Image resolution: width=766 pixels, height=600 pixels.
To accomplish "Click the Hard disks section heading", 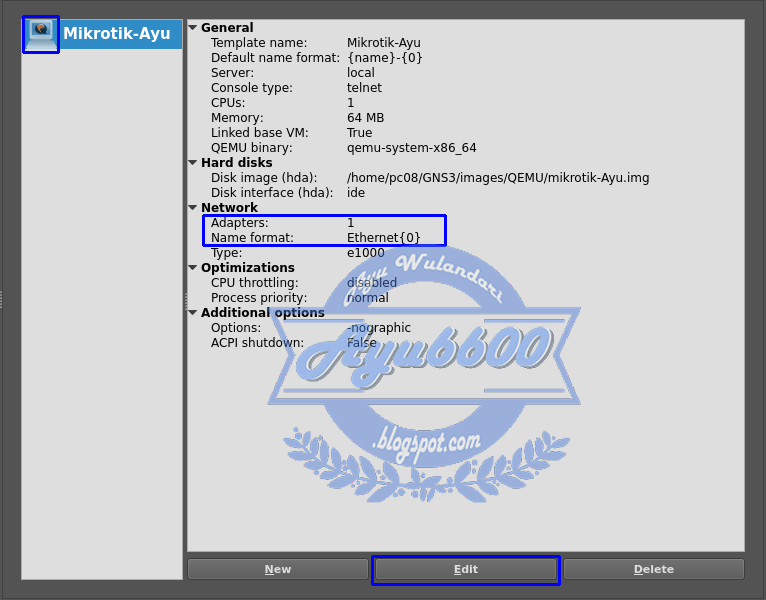I will point(236,163).
